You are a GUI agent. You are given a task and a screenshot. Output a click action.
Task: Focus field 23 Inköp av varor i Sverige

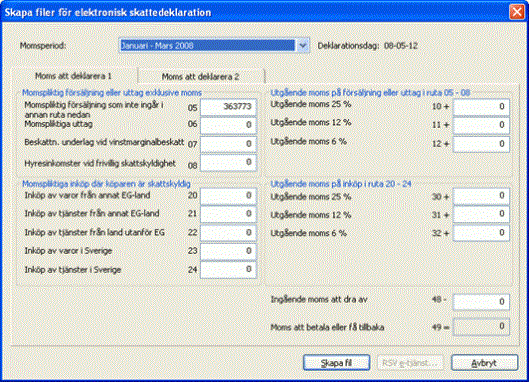pyautogui.click(x=228, y=251)
